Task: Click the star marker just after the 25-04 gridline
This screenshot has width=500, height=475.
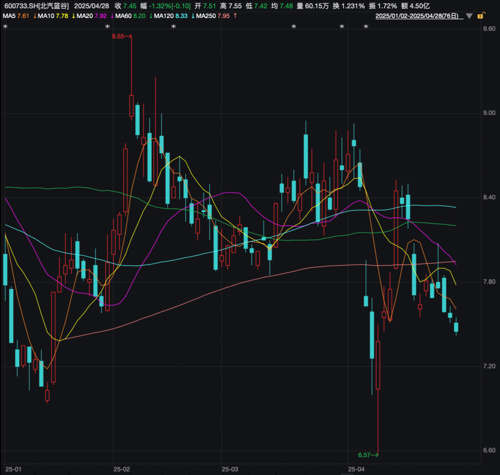Action: [366, 27]
